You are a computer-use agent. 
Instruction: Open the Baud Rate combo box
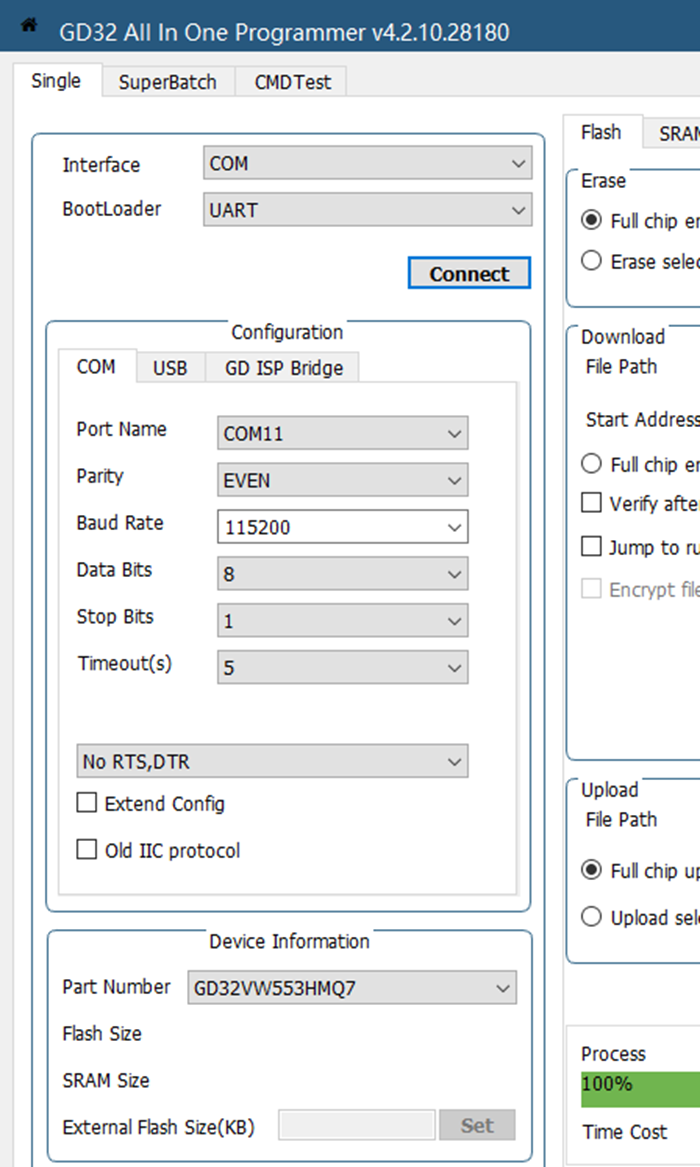pyautogui.click(x=342, y=527)
